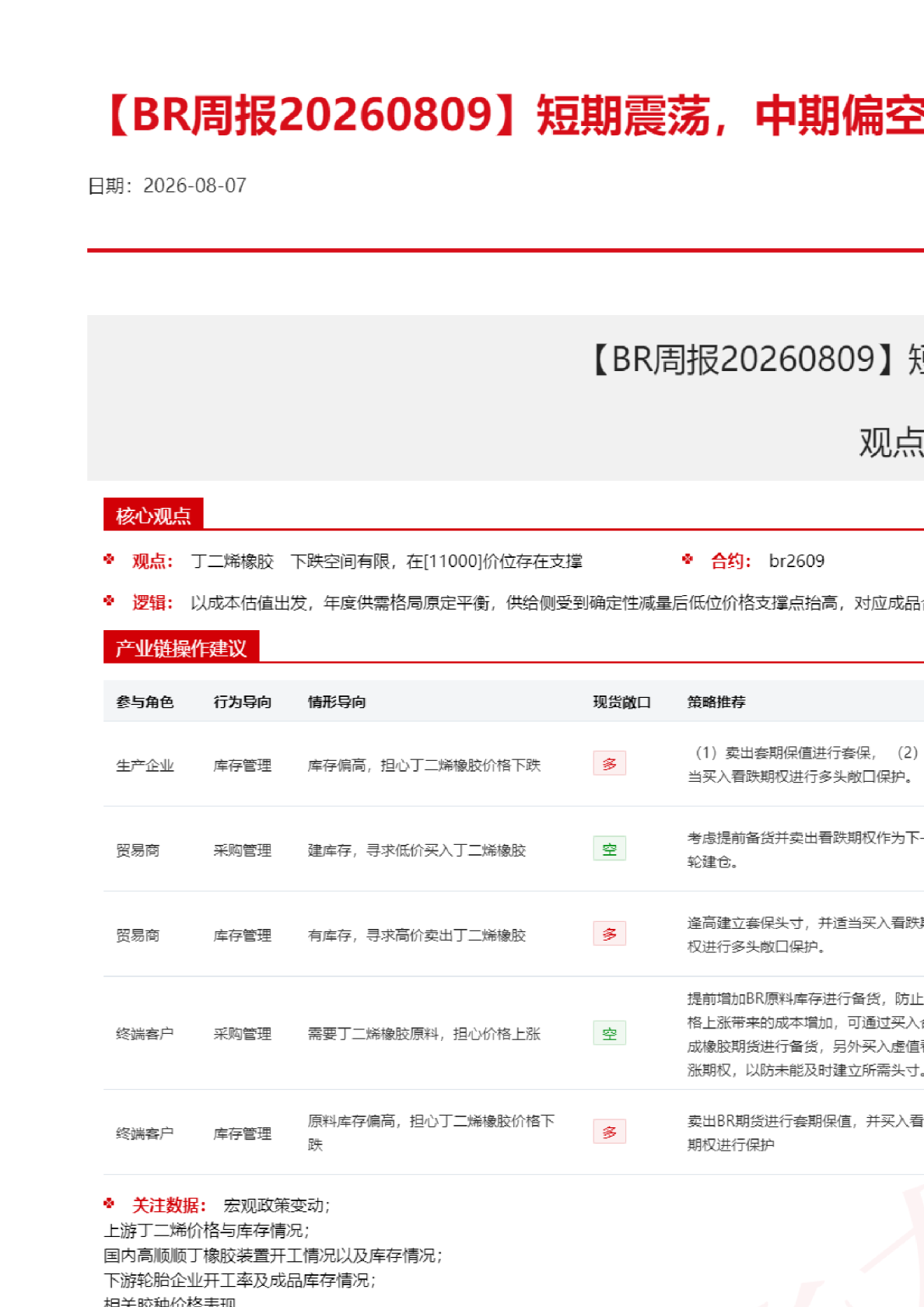Screen dimensions: 924x1307
Task: Click the 参与角色 column header
Action: pyautogui.click(x=145, y=702)
